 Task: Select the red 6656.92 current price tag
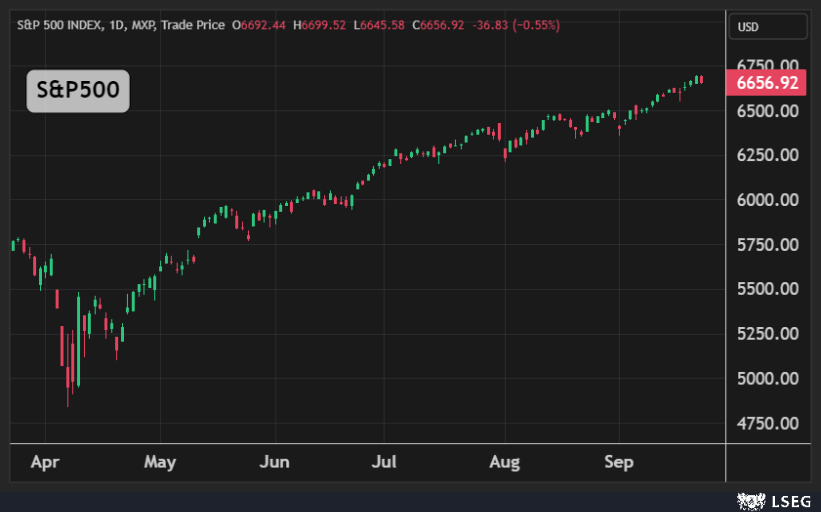tap(767, 83)
